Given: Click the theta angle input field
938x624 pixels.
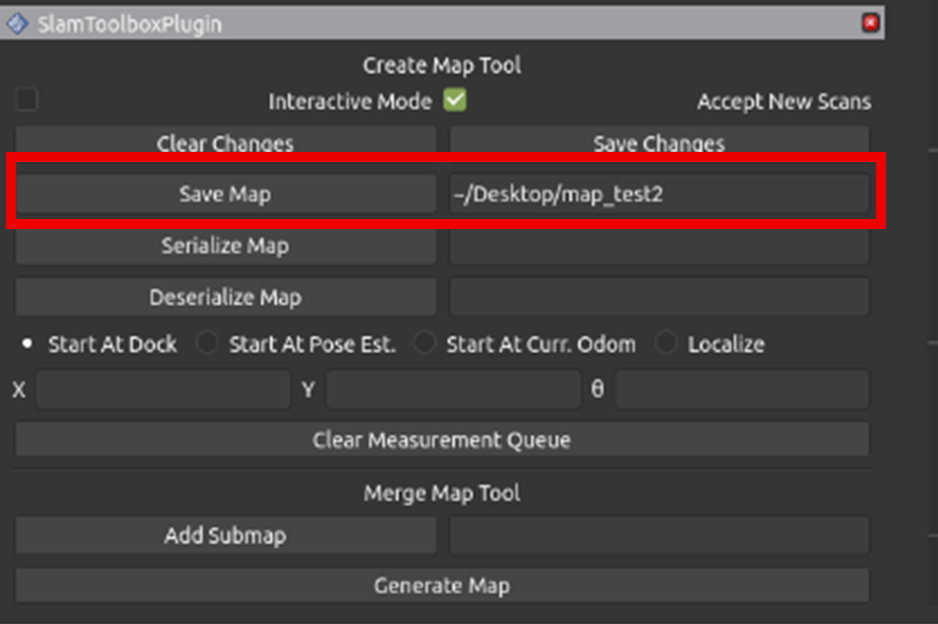Looking at the screenshot, I should [741, 390].
